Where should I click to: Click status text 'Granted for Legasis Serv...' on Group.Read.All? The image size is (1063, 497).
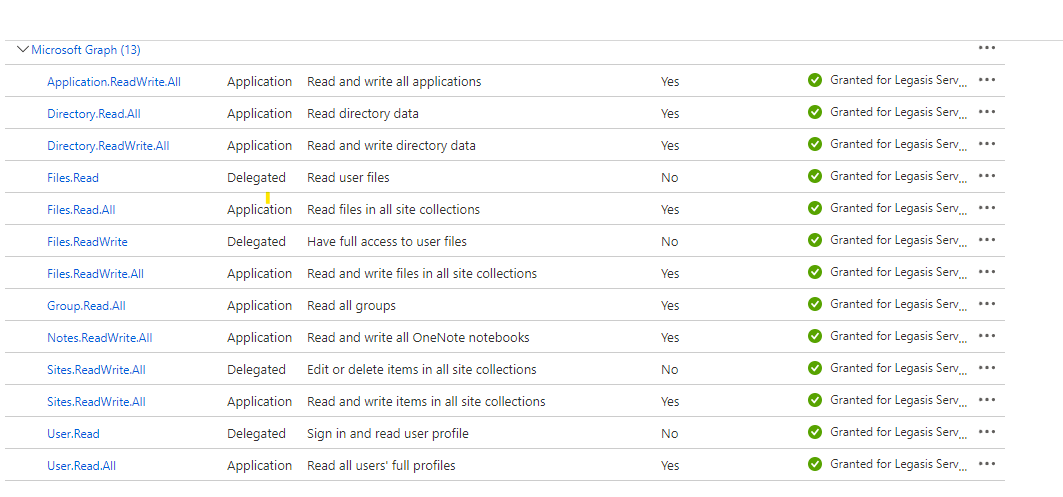pyautogui.click(x=900, y=304)
